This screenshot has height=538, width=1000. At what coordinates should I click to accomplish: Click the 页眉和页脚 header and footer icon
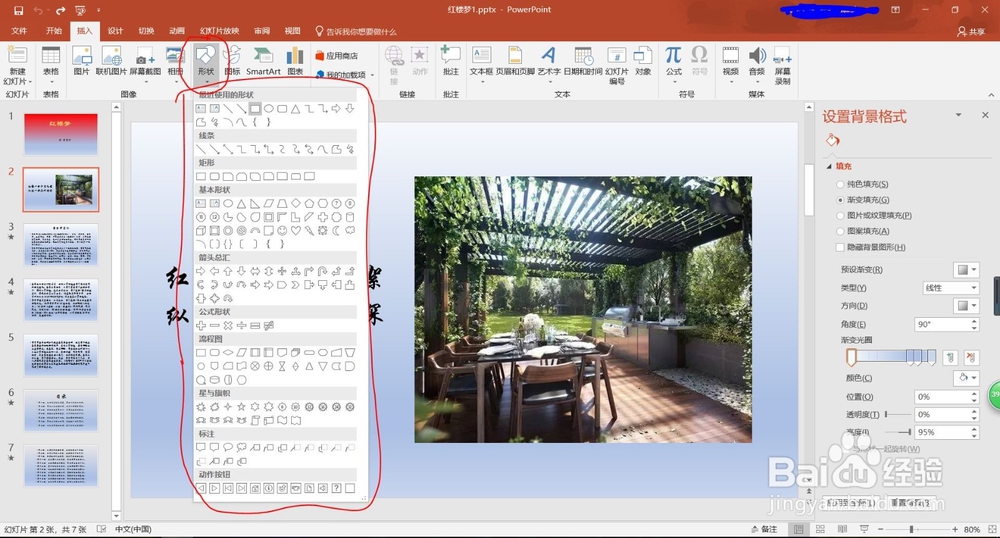click(x=515, y=55)
